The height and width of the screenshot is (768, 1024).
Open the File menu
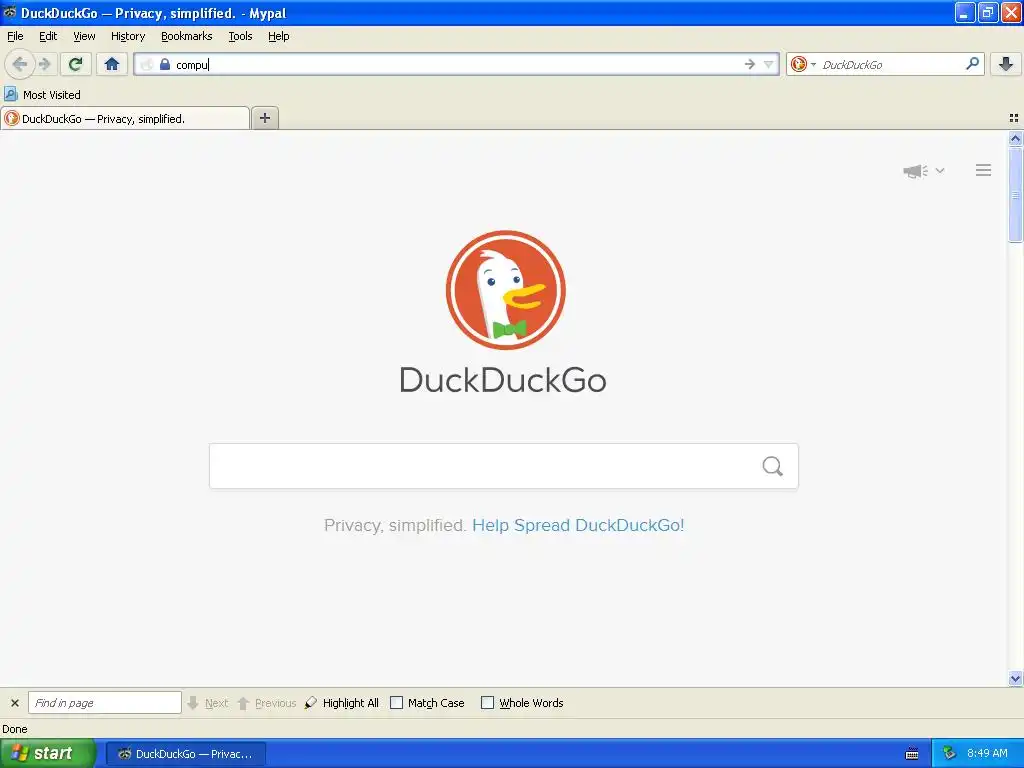(x=15, y=37)
